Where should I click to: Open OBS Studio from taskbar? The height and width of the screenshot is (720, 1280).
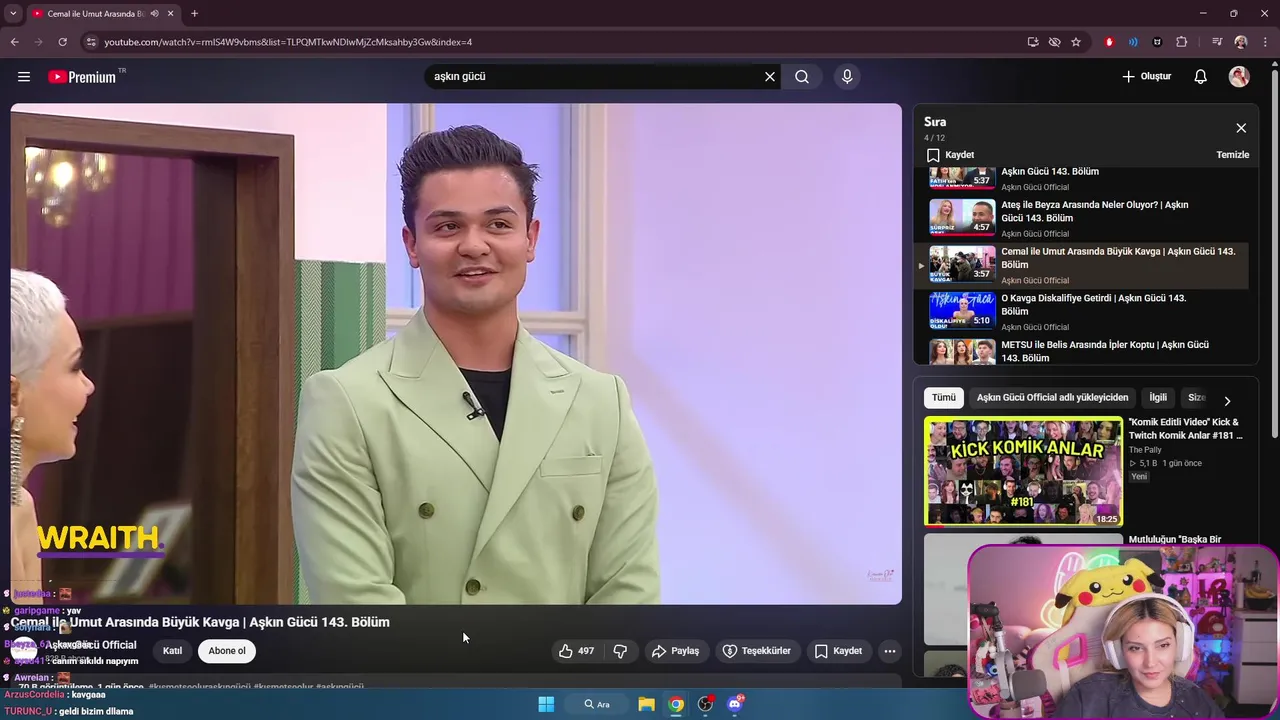706,704
